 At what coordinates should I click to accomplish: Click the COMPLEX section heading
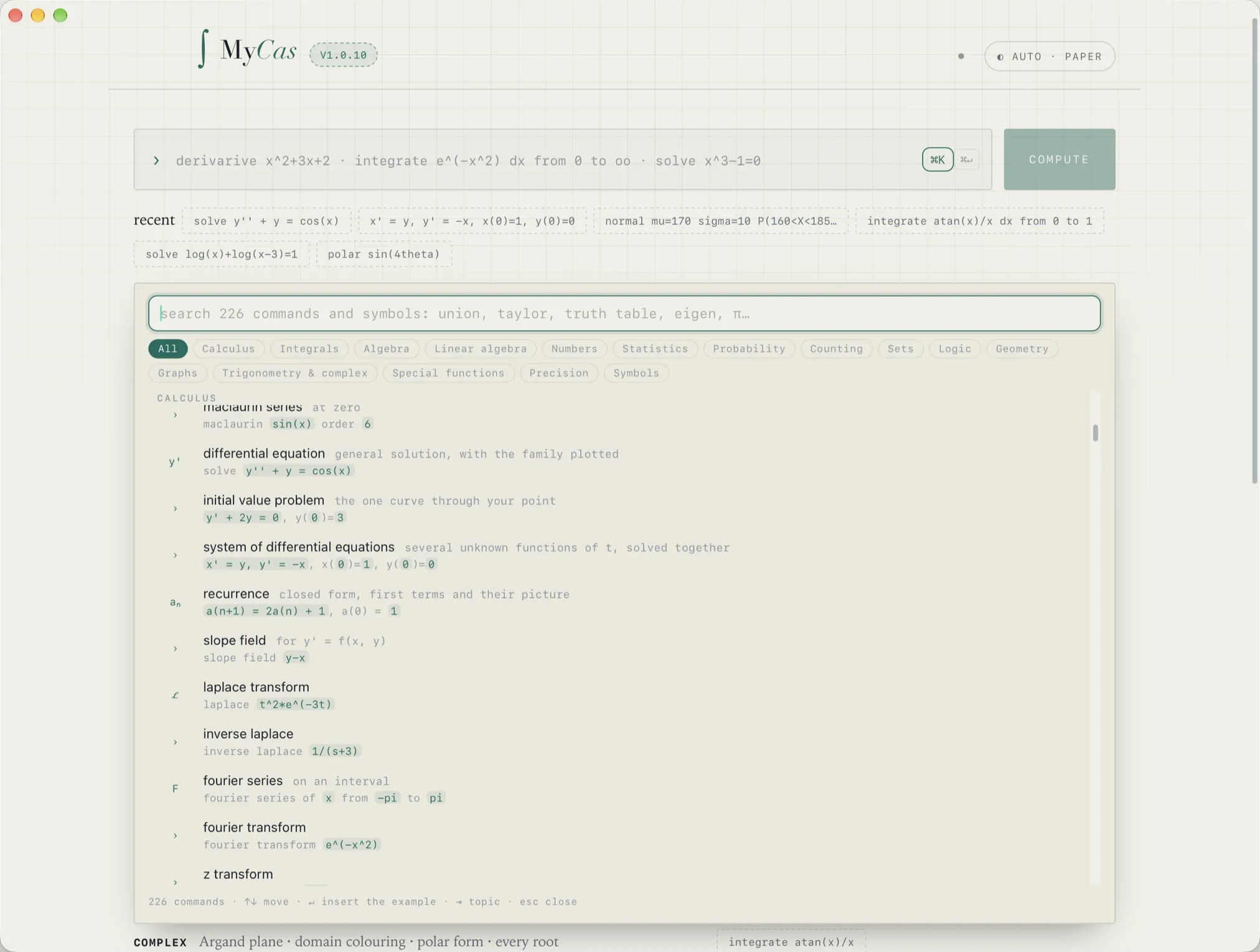[160, 942]
